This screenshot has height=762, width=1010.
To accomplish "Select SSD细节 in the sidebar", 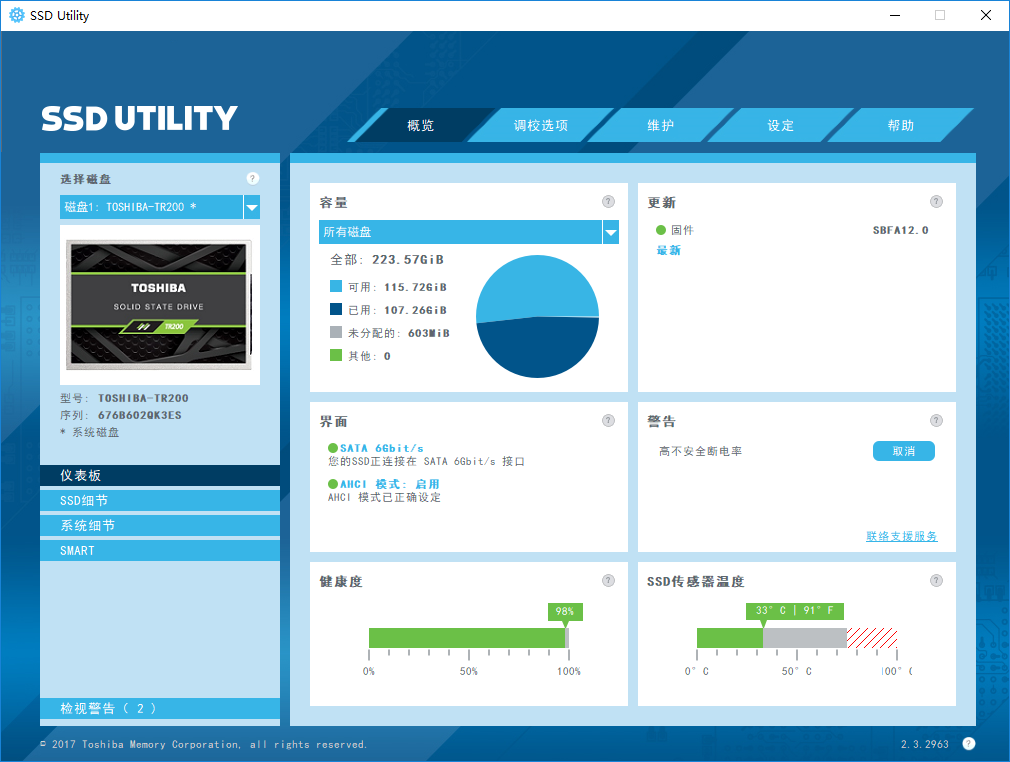I will (x=160, y=500).
